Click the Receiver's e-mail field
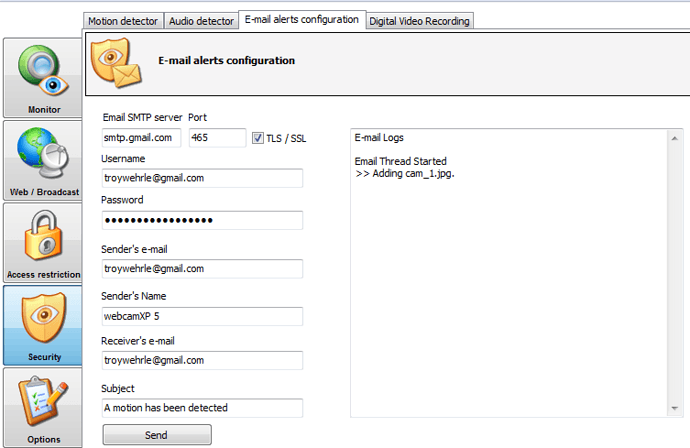690x448 pixels. coord(202,360)
